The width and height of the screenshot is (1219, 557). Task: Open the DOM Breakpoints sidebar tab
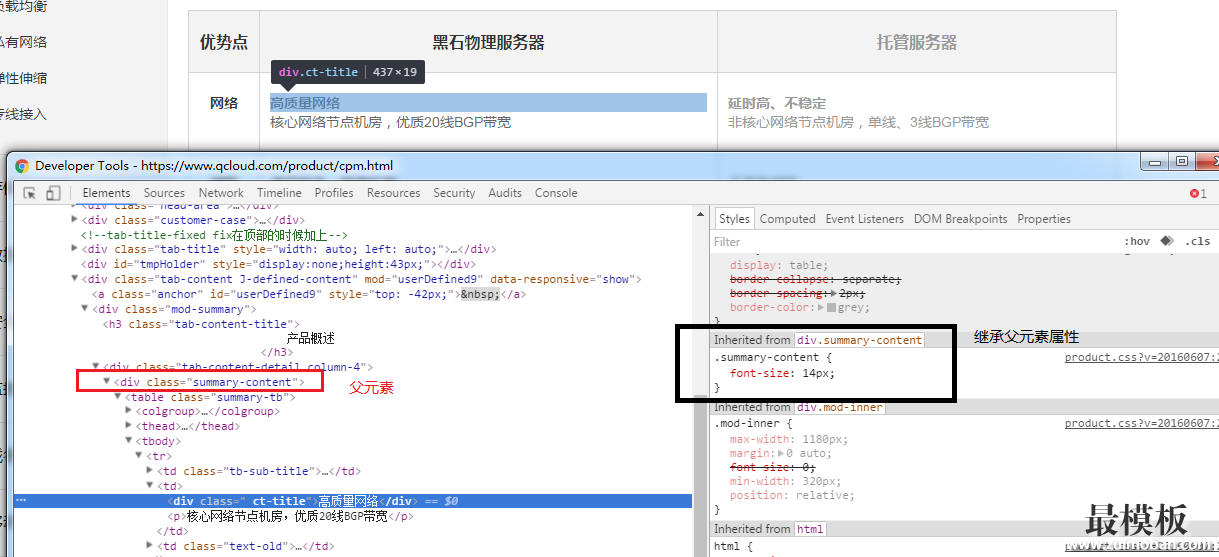(x=960, y=218)
